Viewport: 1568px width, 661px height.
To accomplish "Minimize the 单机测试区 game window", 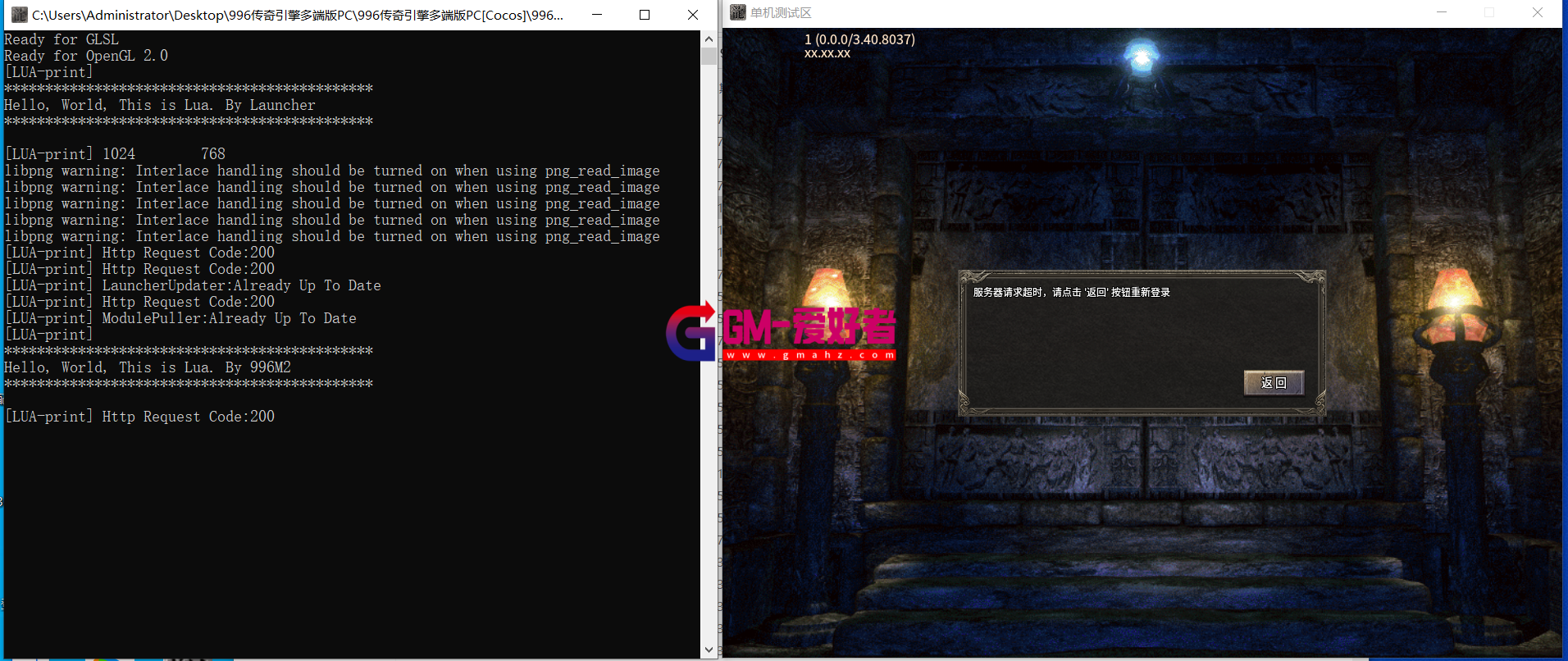I will 1441,12.
